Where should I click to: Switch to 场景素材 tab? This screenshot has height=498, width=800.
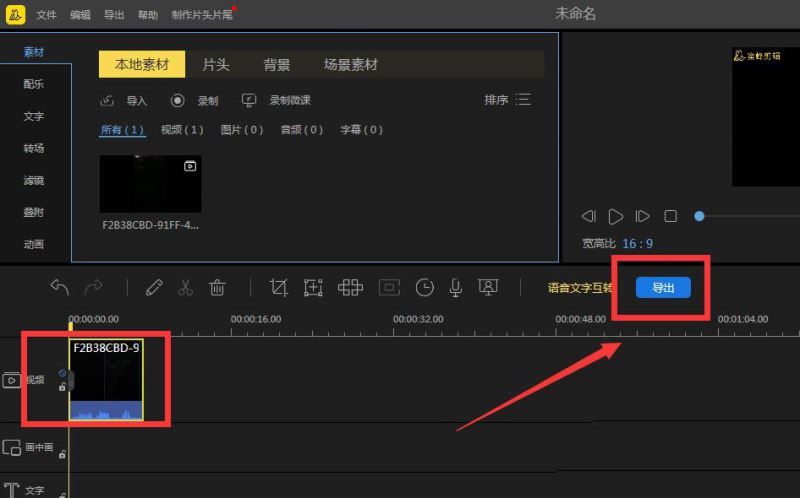click(351, 65)
